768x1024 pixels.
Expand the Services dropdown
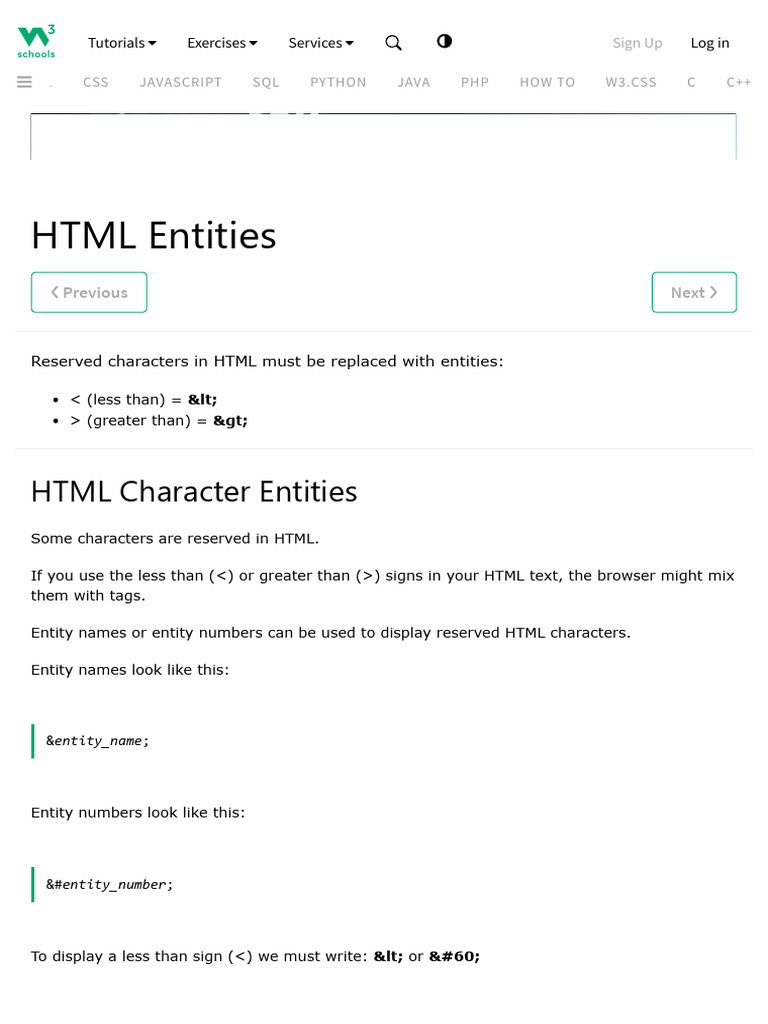(321, 43)
